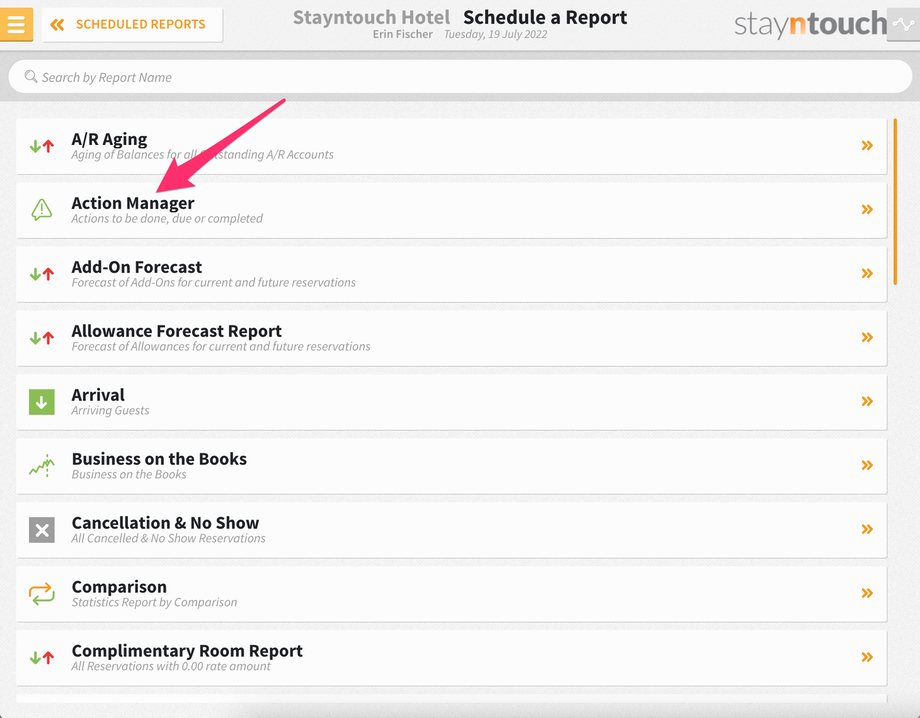Expand Add-On Forecast via its chevron

tap(867, 273)
